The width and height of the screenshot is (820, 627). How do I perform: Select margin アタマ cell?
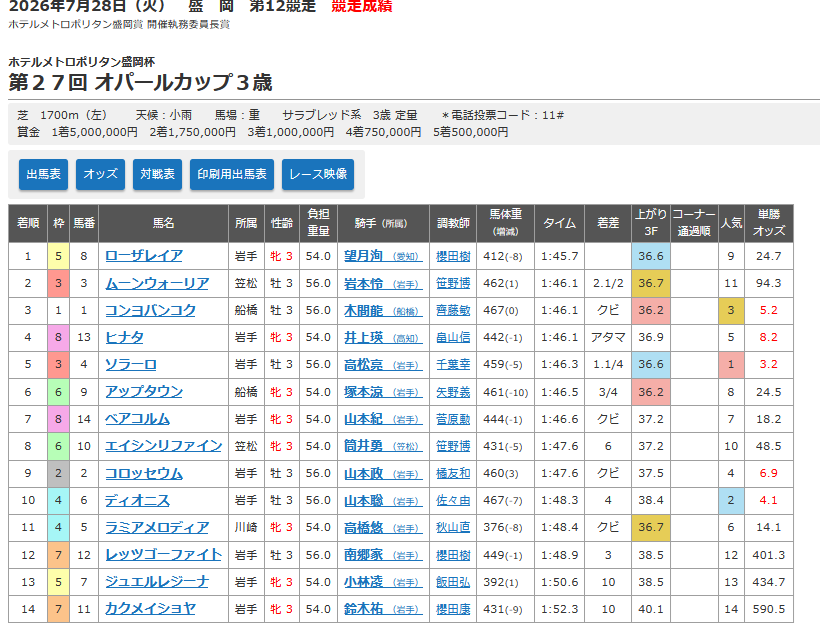click(x=608, y=337)
